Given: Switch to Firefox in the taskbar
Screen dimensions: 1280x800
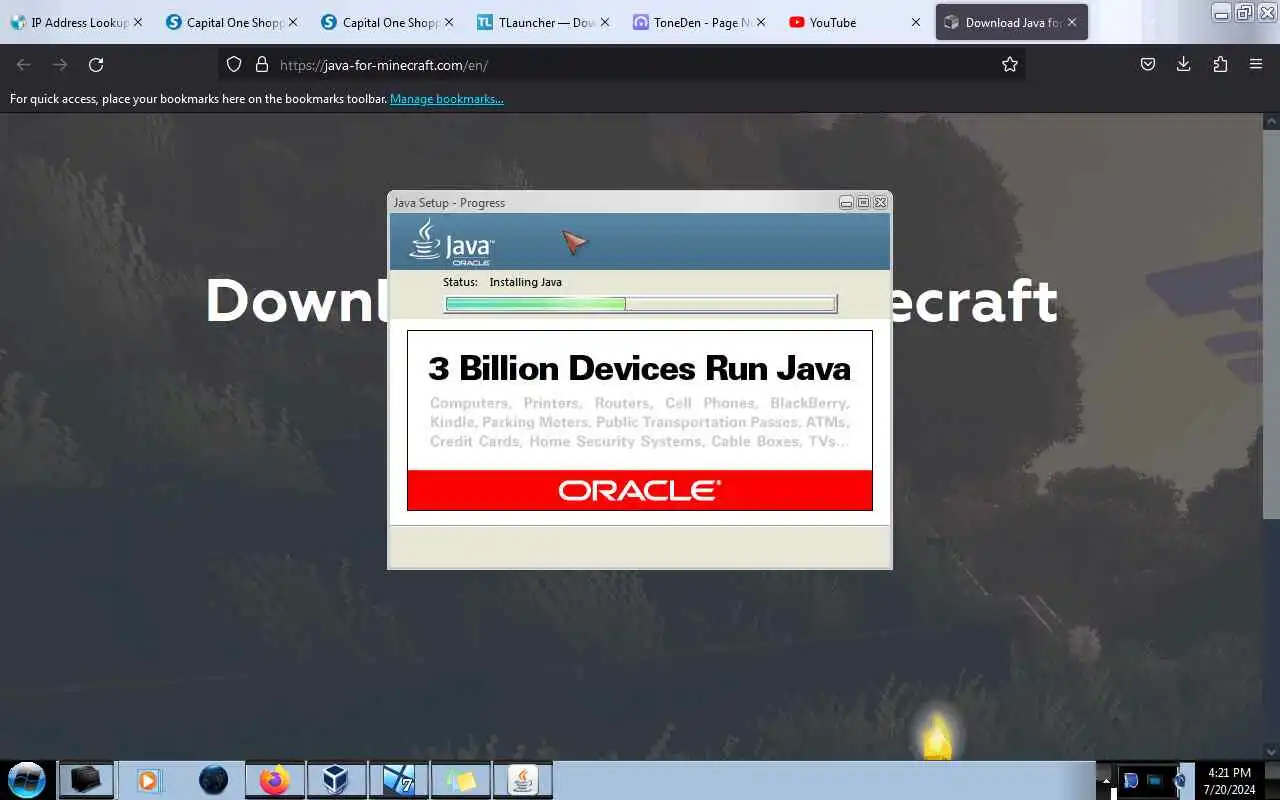Looking at the screenshot, I should click(x=274, y=780).
